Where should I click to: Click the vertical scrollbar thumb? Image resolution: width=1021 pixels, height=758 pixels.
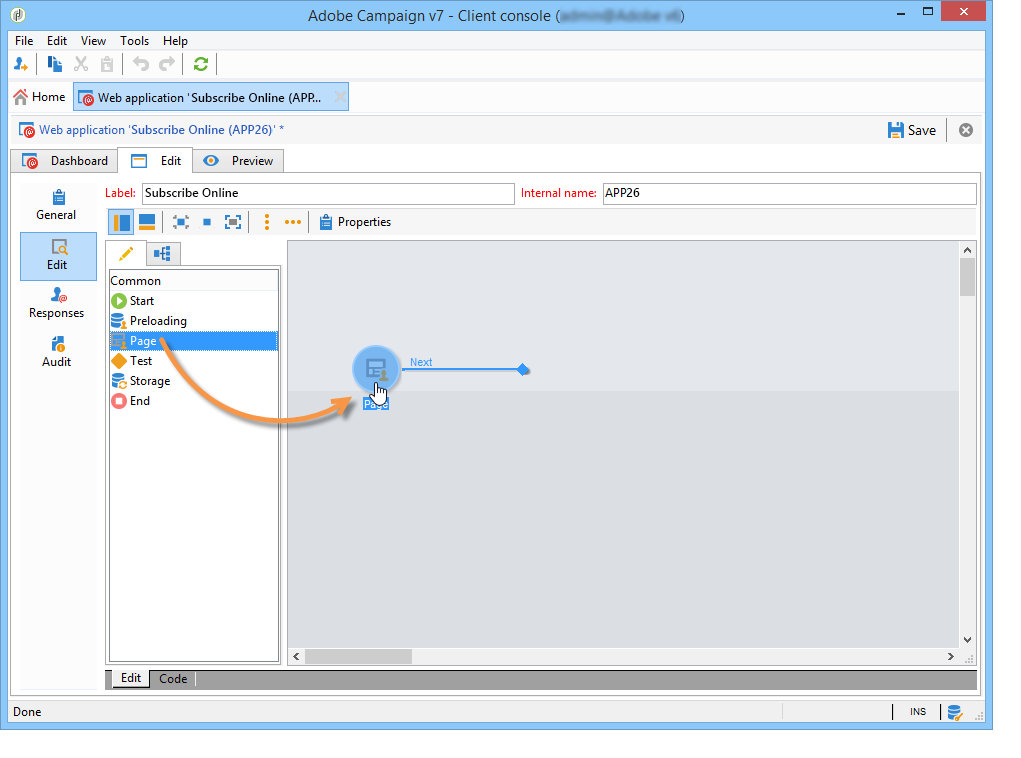pos(968,277)
